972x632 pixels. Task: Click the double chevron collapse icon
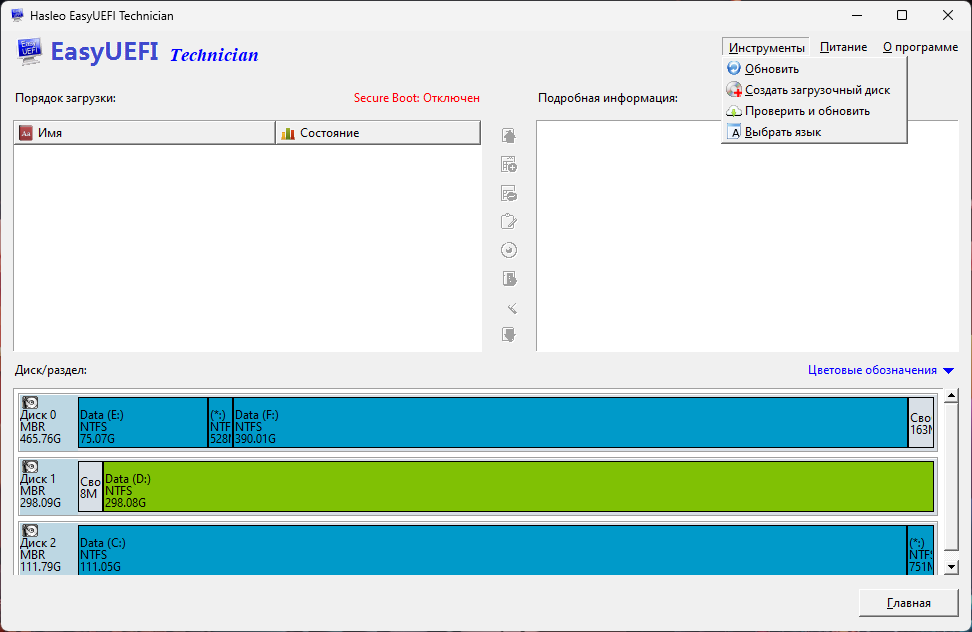(x=512, y=308)
